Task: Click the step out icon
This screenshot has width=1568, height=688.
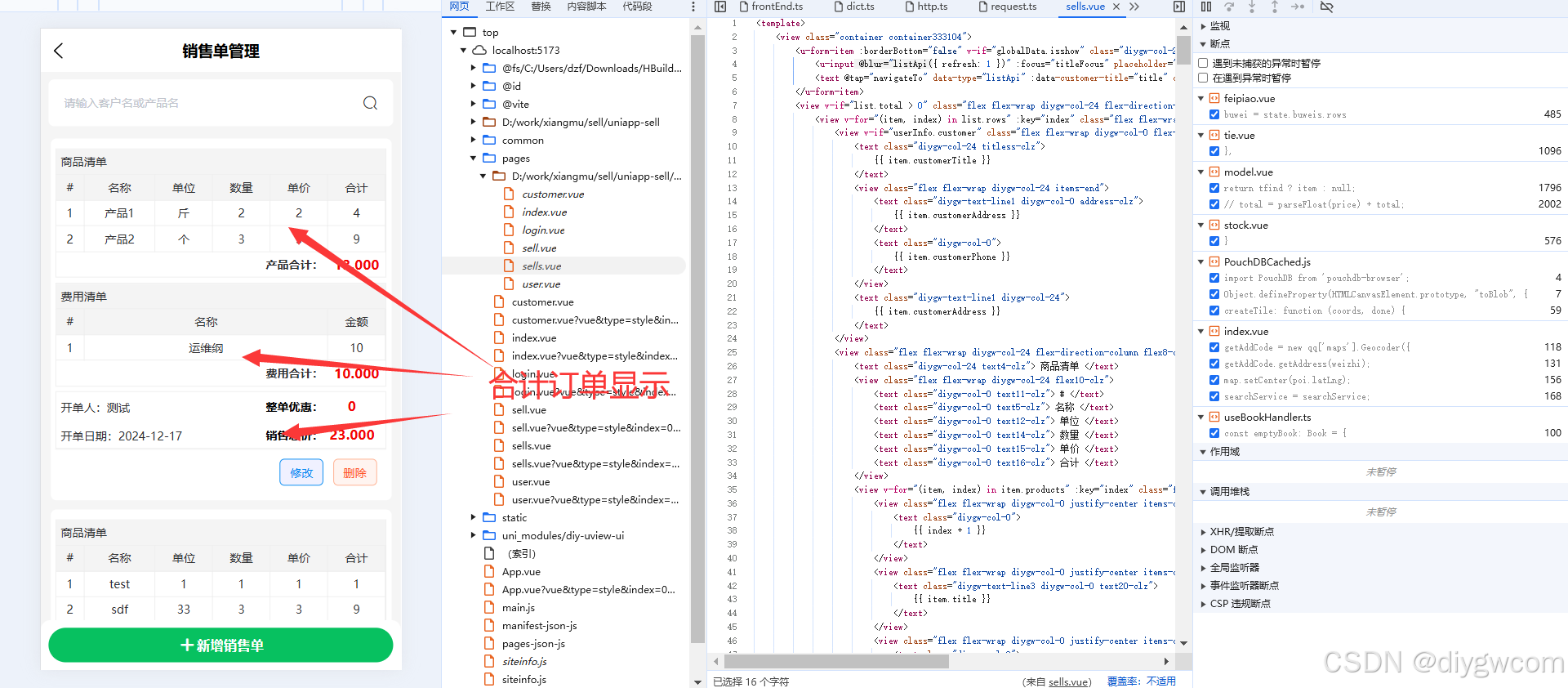Action: [x=1275, y=7]
